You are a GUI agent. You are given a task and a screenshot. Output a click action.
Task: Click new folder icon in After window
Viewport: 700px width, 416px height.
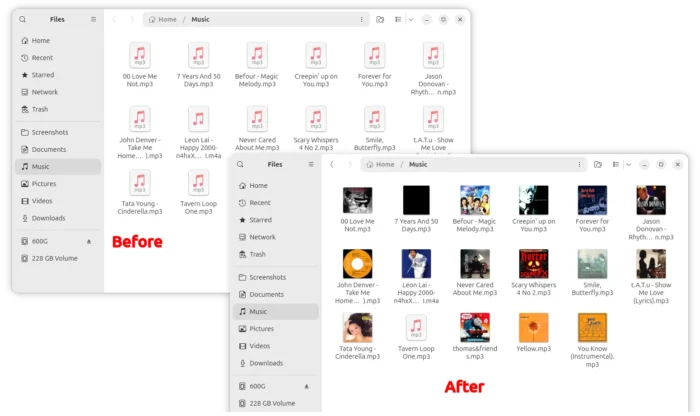(x=598, y=164)
